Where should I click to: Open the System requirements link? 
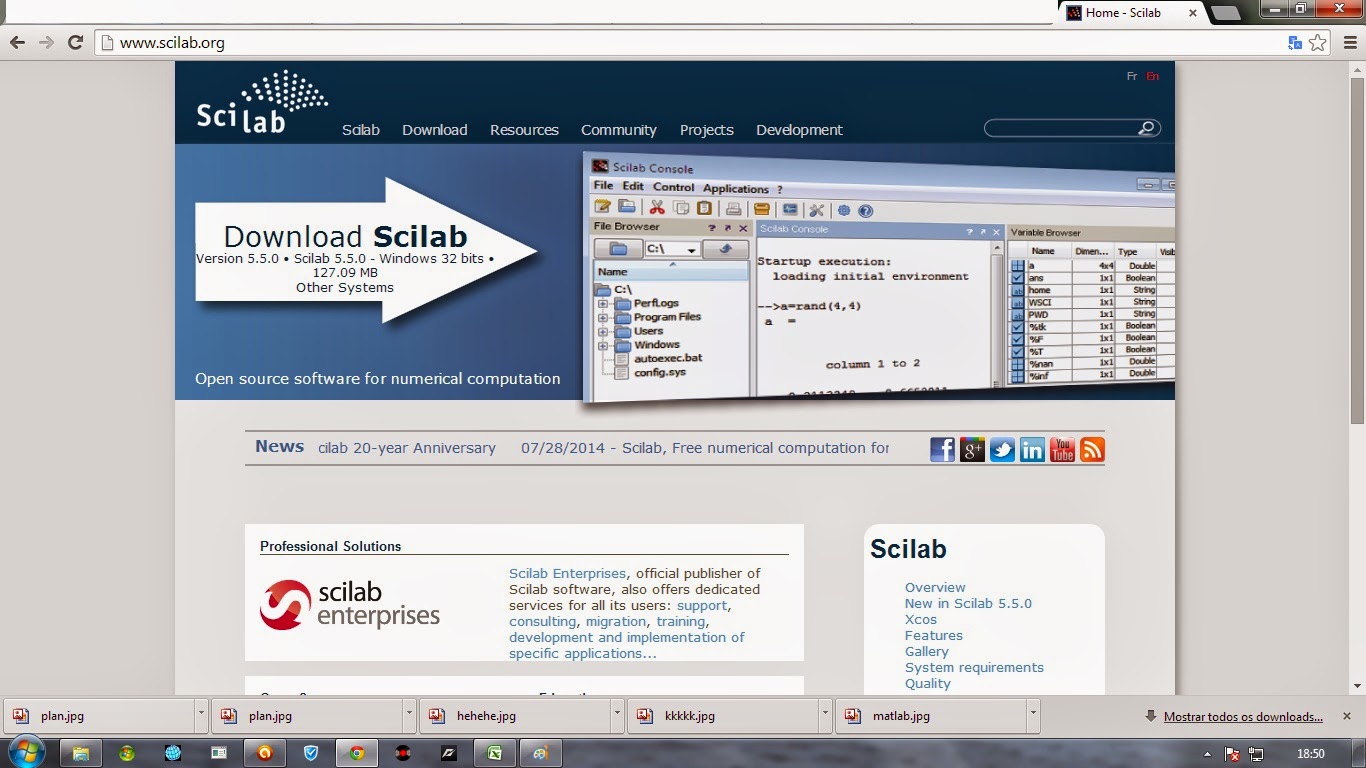point(974,667)
